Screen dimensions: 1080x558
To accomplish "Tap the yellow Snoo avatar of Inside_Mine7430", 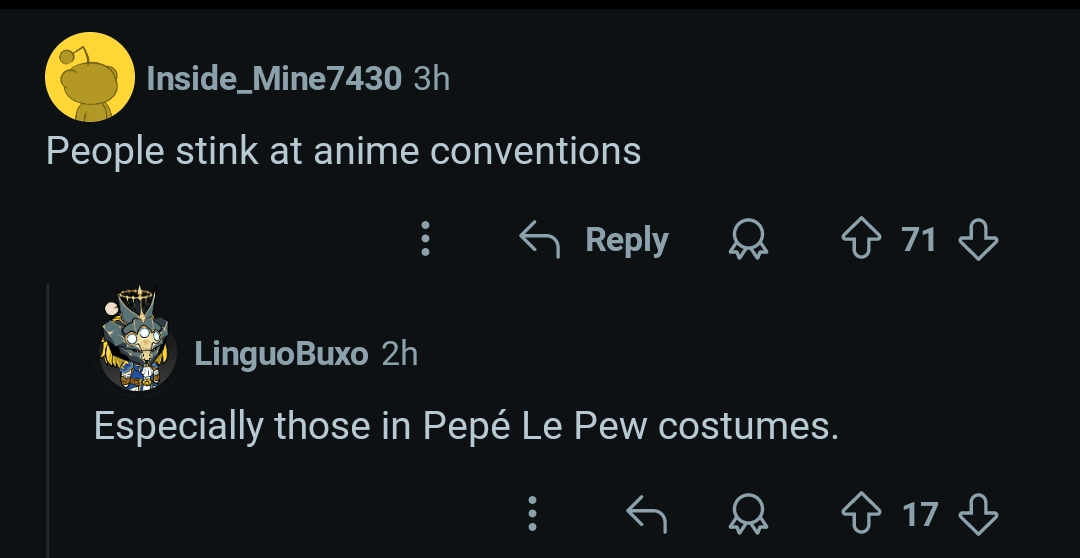I will 90,77.
